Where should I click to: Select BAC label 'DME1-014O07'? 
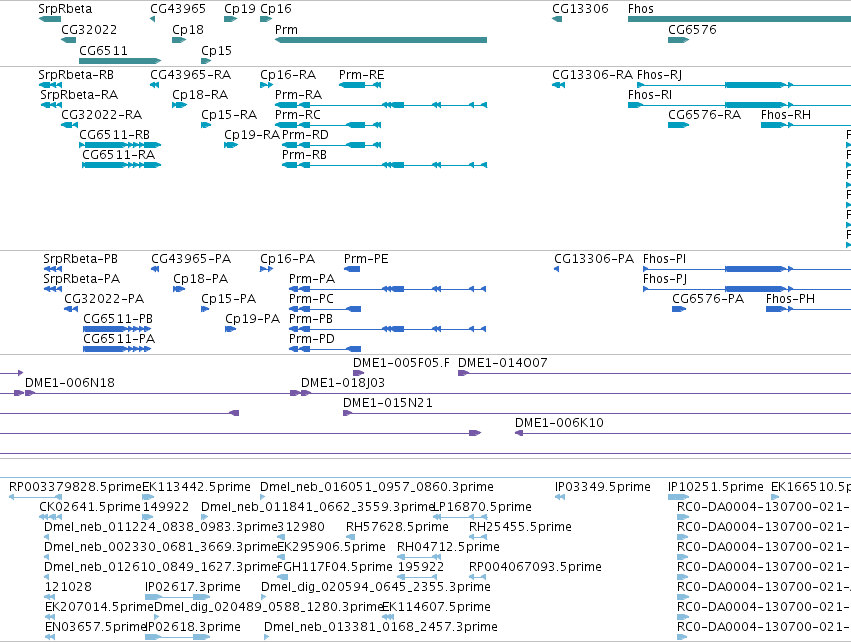pyautogui.click(x=503, y=363)
